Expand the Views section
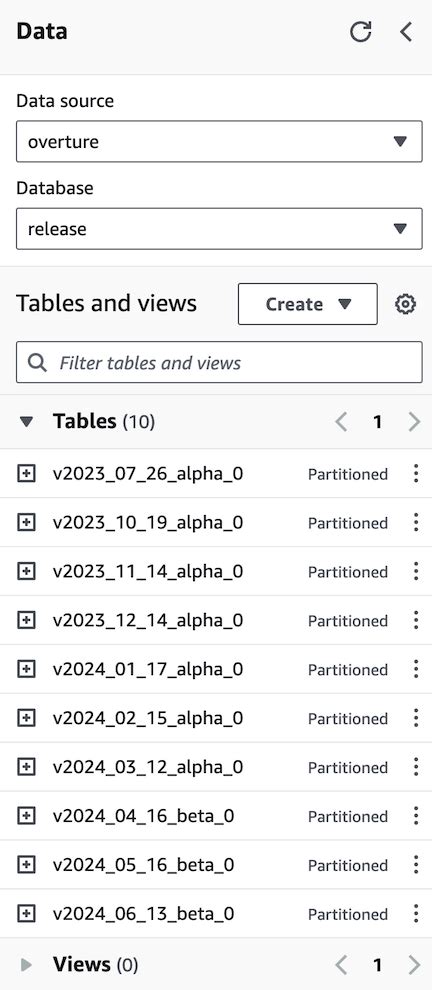 click(x=26, y=965)
